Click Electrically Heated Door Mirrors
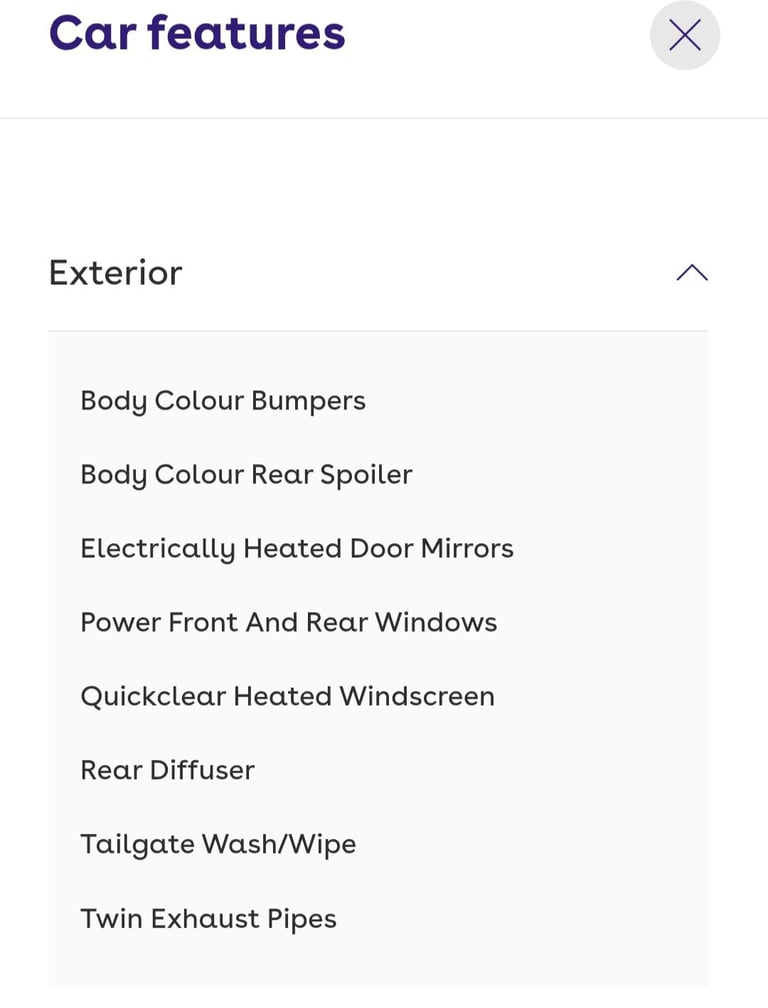 [x=297, y=549]
